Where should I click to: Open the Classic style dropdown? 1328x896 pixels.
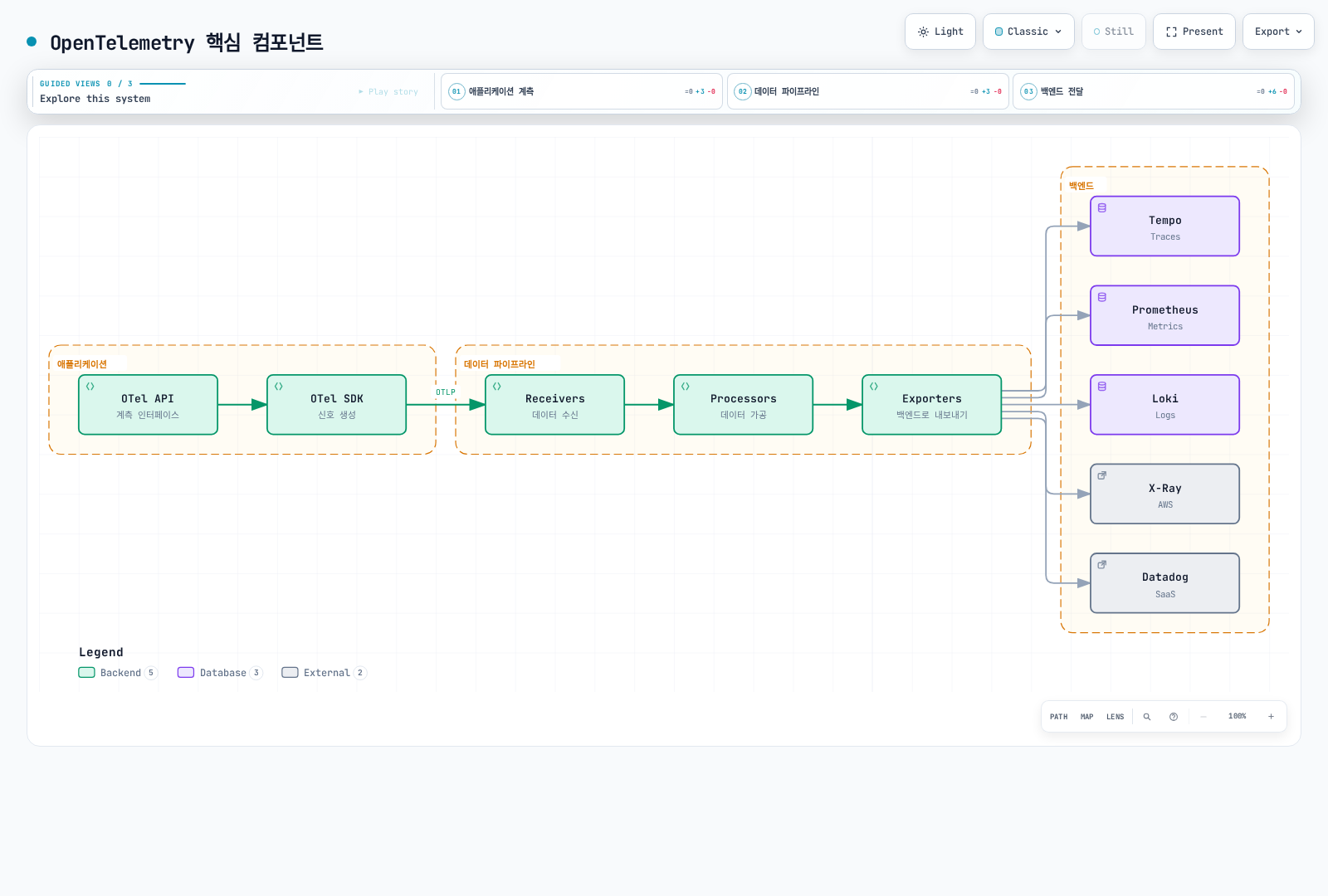(x=1028, y=32)
